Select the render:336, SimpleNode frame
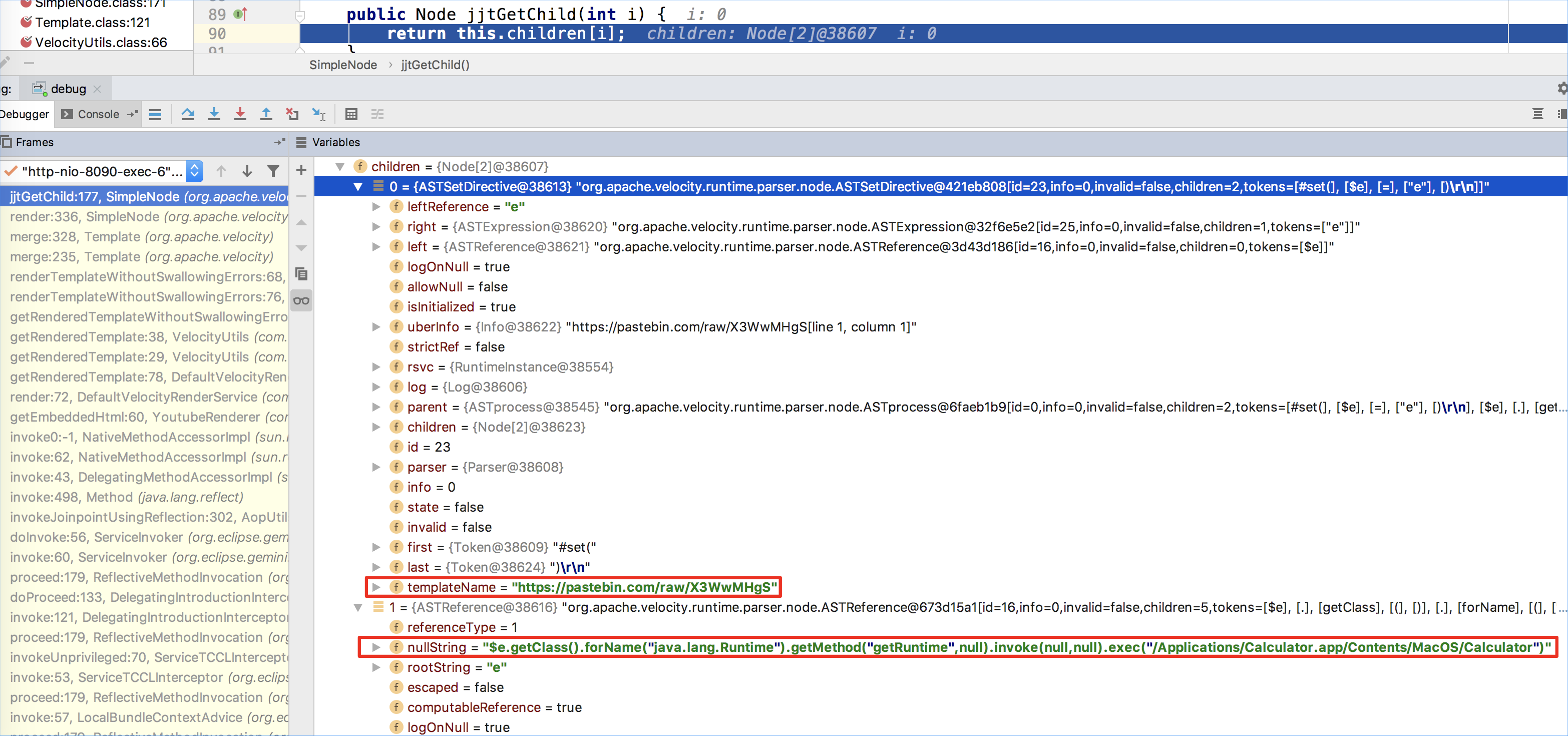Image resolution: width=1568 pixels, height=736 pixels. tap(145, 217)
